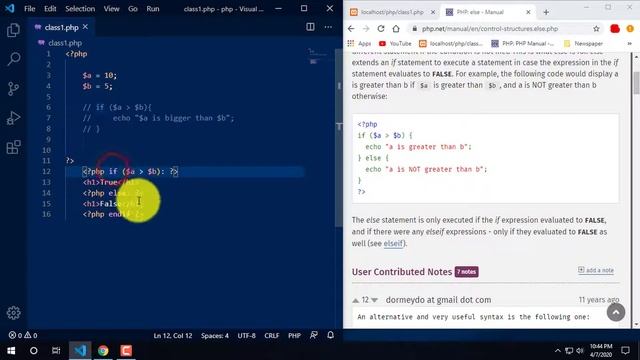Open the YouTube bookmark

[x=395, y=43]
